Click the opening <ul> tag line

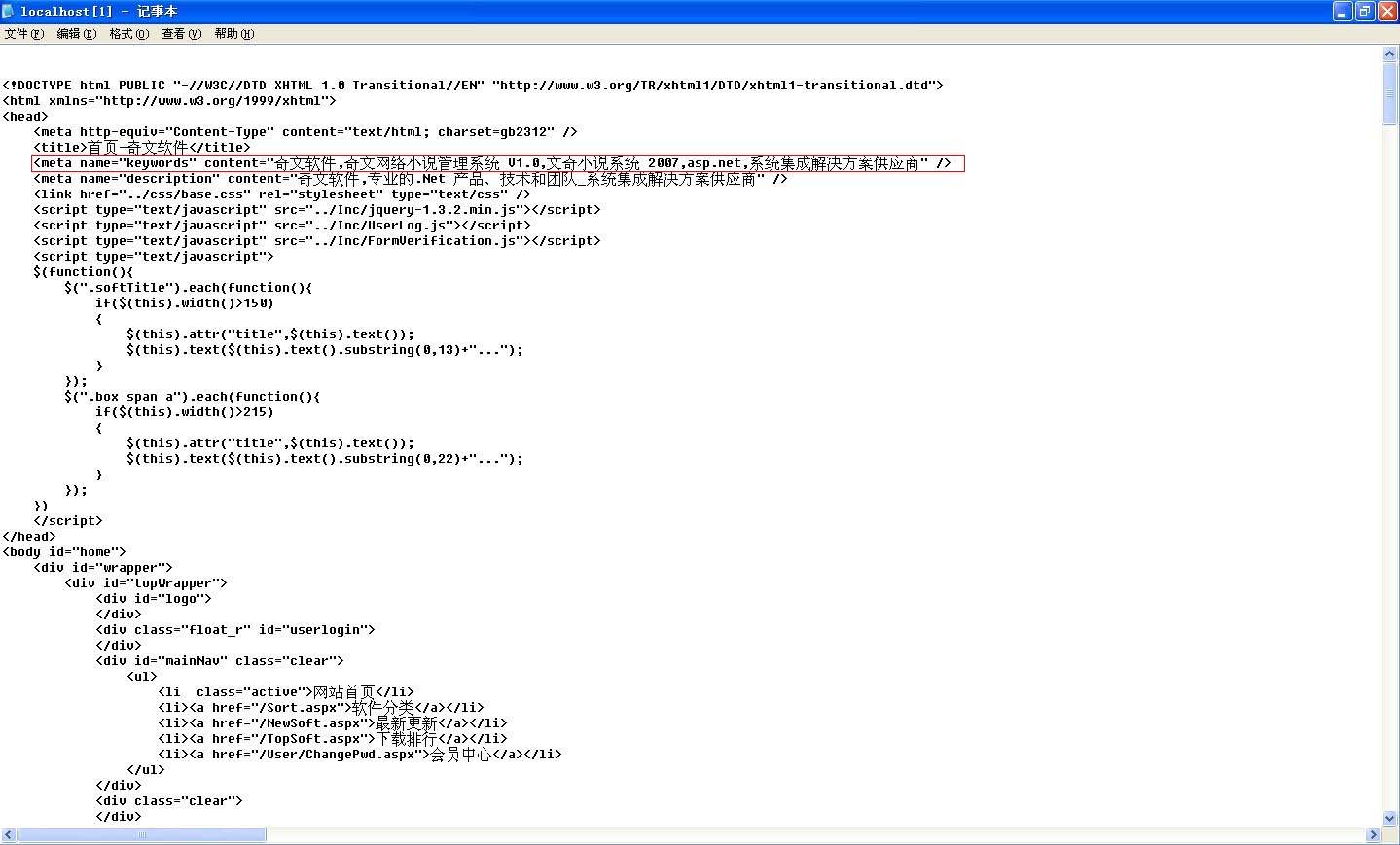142,677
